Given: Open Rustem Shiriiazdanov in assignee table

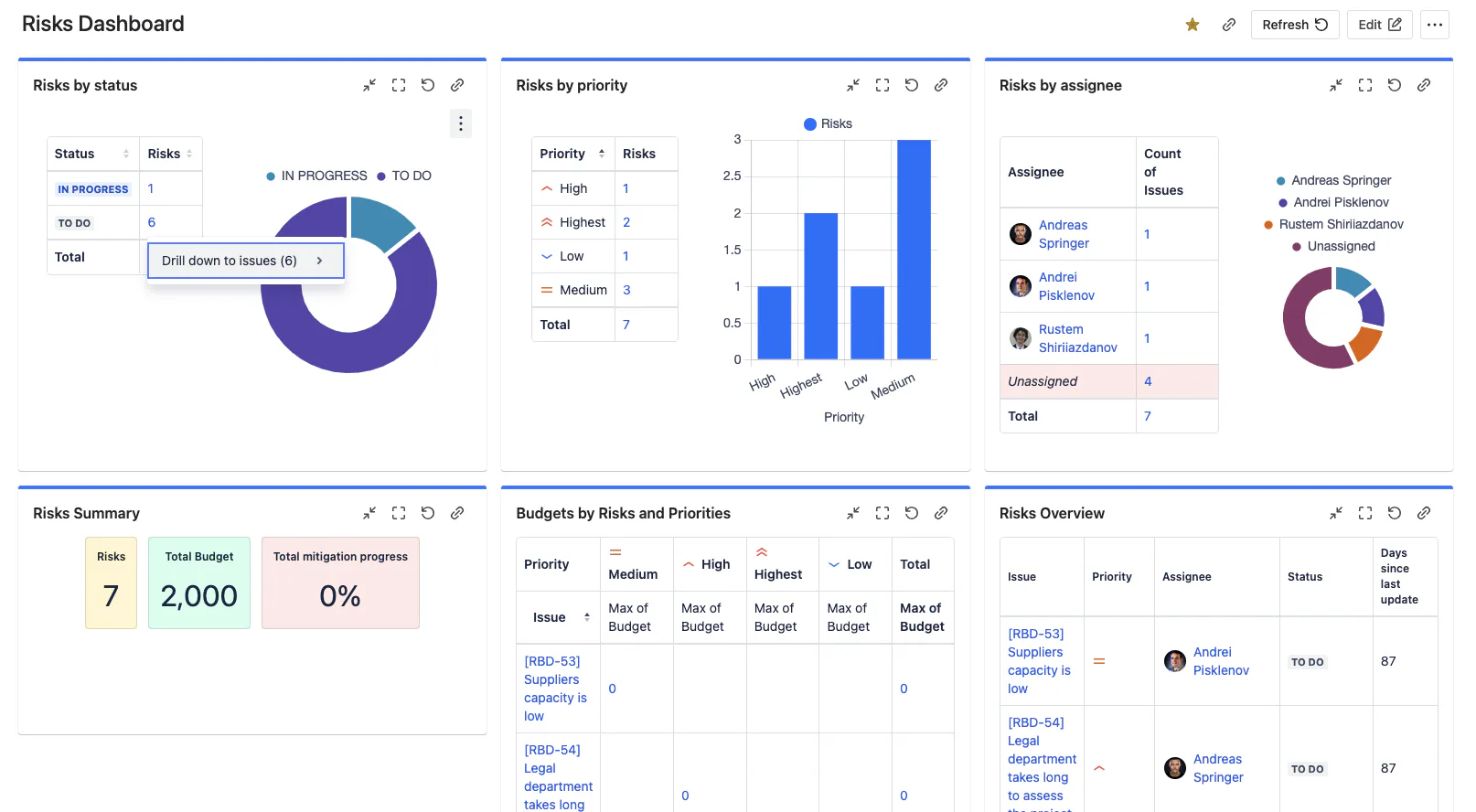Looking at the screenshot, I should pos(1077,338).
